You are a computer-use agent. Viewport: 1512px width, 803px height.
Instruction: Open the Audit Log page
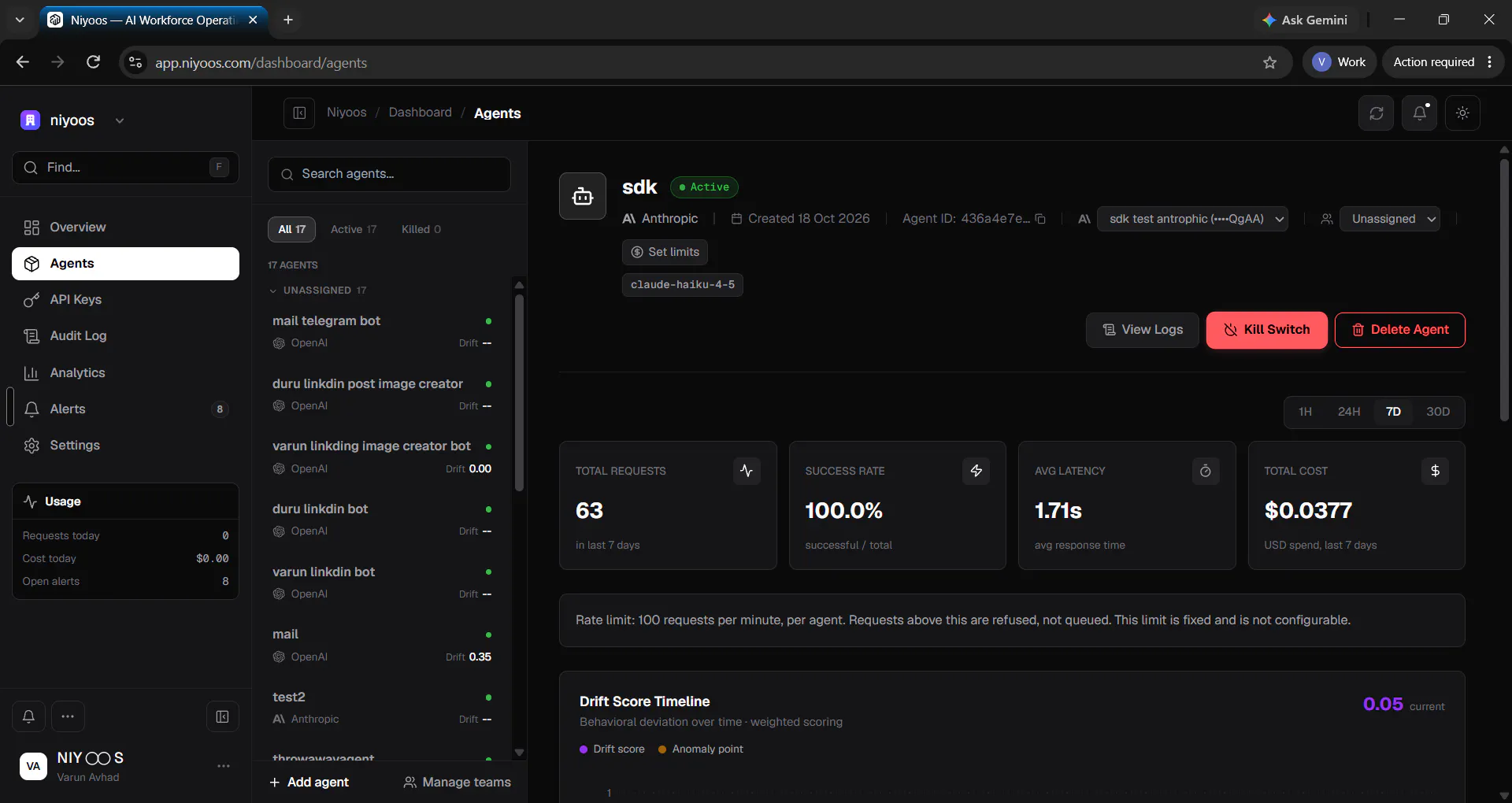click(125, 336)
